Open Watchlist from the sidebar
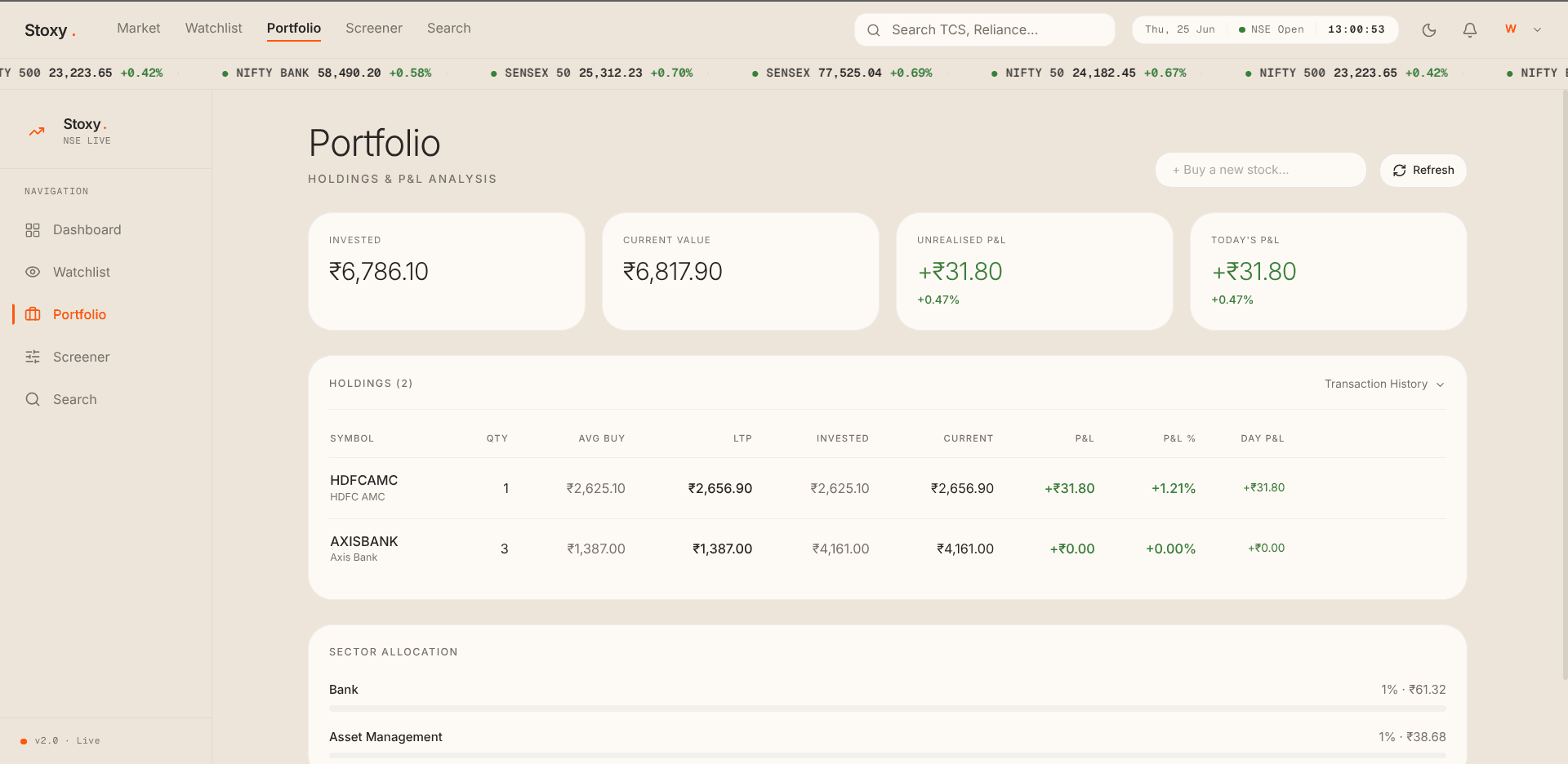This screenshot has width=1568, height=764. [x=106, y=273]
